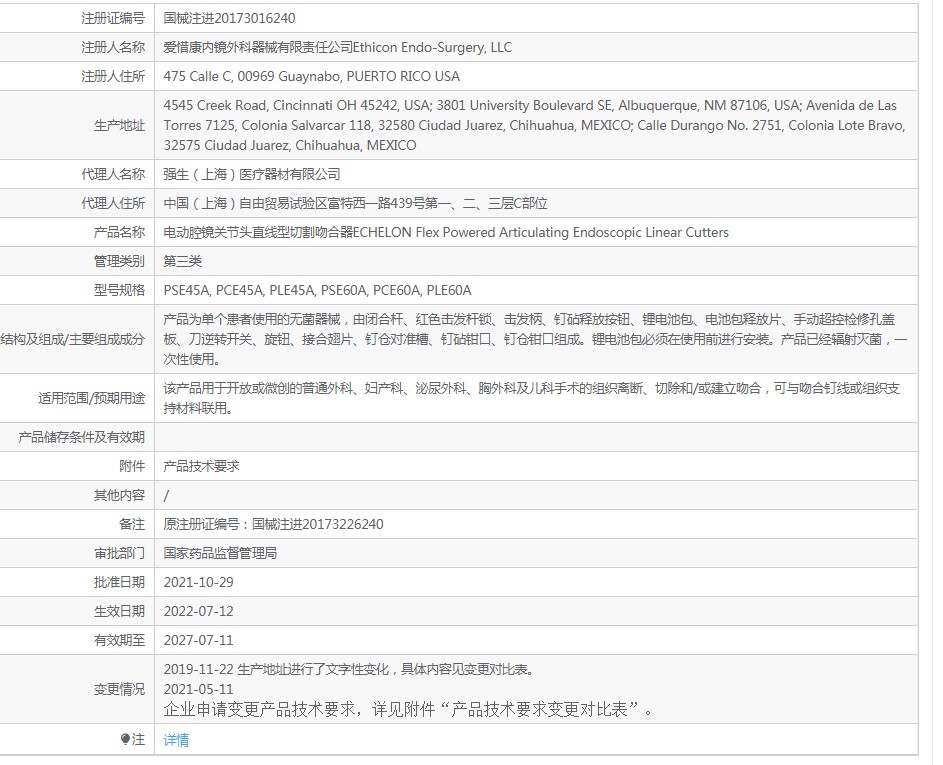Click the 注册证编号 label
Image resolution: width=943 pixels, height=765 pixels.
click(113, 18)
